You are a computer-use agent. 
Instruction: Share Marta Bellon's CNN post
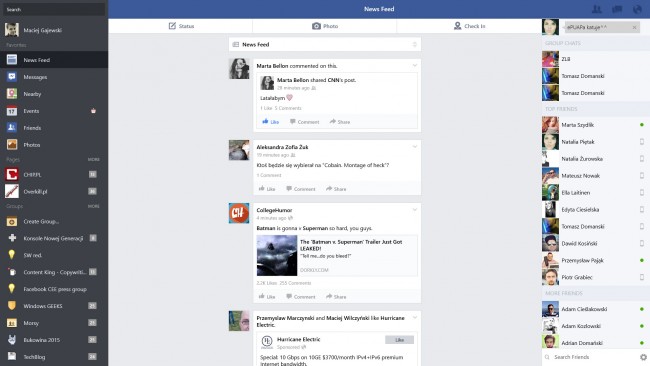click(340, 121)
